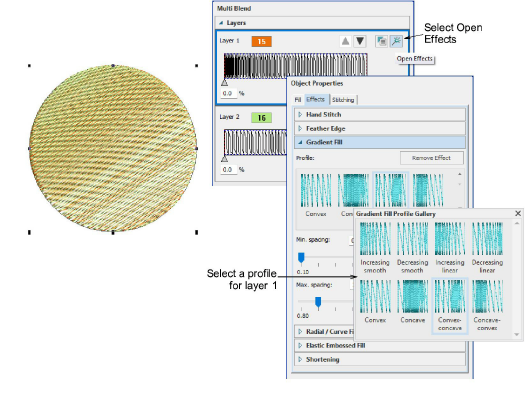Image resolution: width=525 pixels, height=394 pixels.
Task: Click Layer 2 gradient marker triangle
Action: [x=224, y=159]
